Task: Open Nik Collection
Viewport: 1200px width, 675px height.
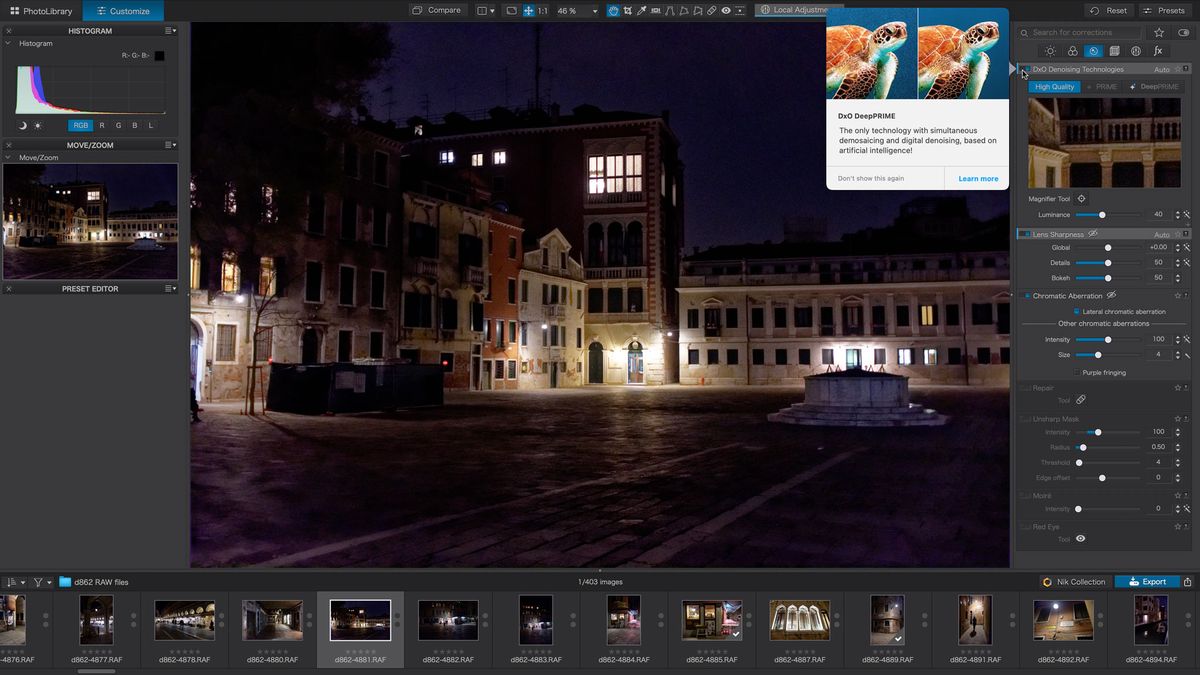Action: tap(1074, 581)
